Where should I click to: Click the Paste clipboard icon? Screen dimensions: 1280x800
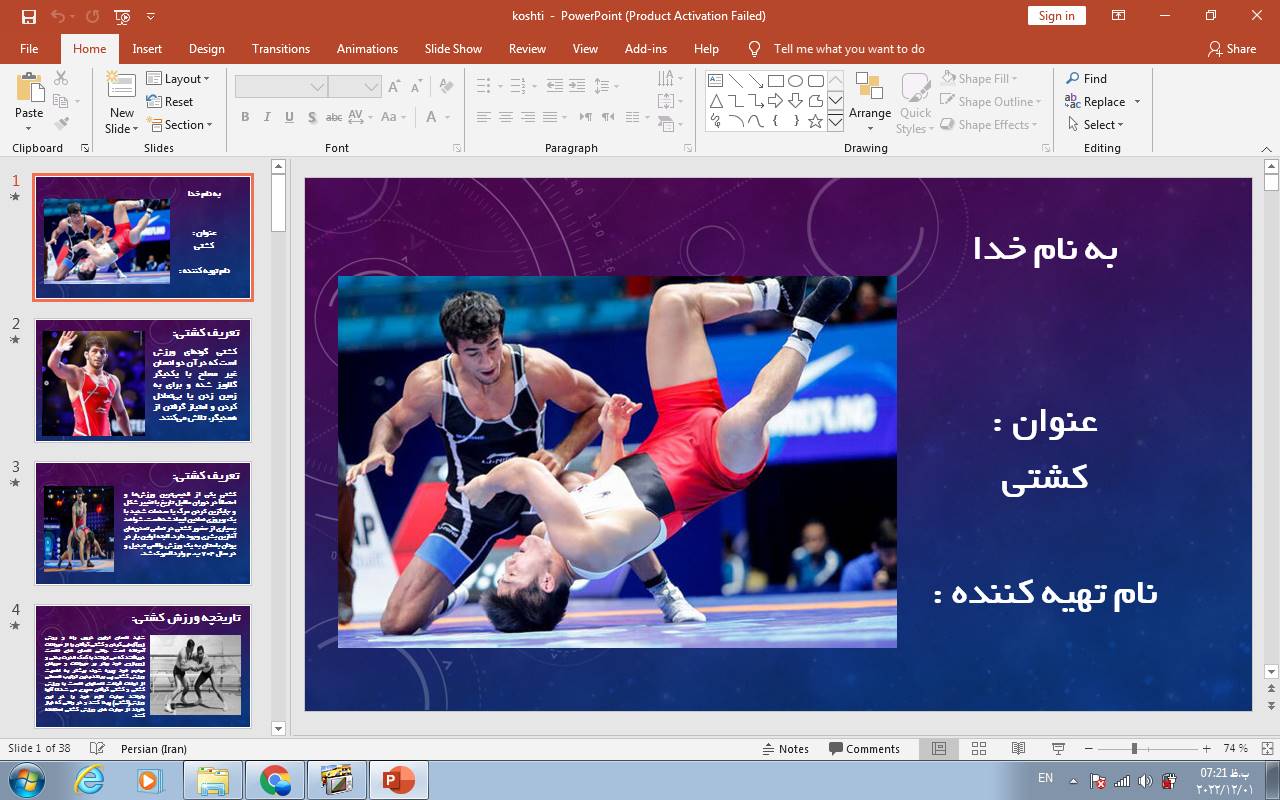29,89
